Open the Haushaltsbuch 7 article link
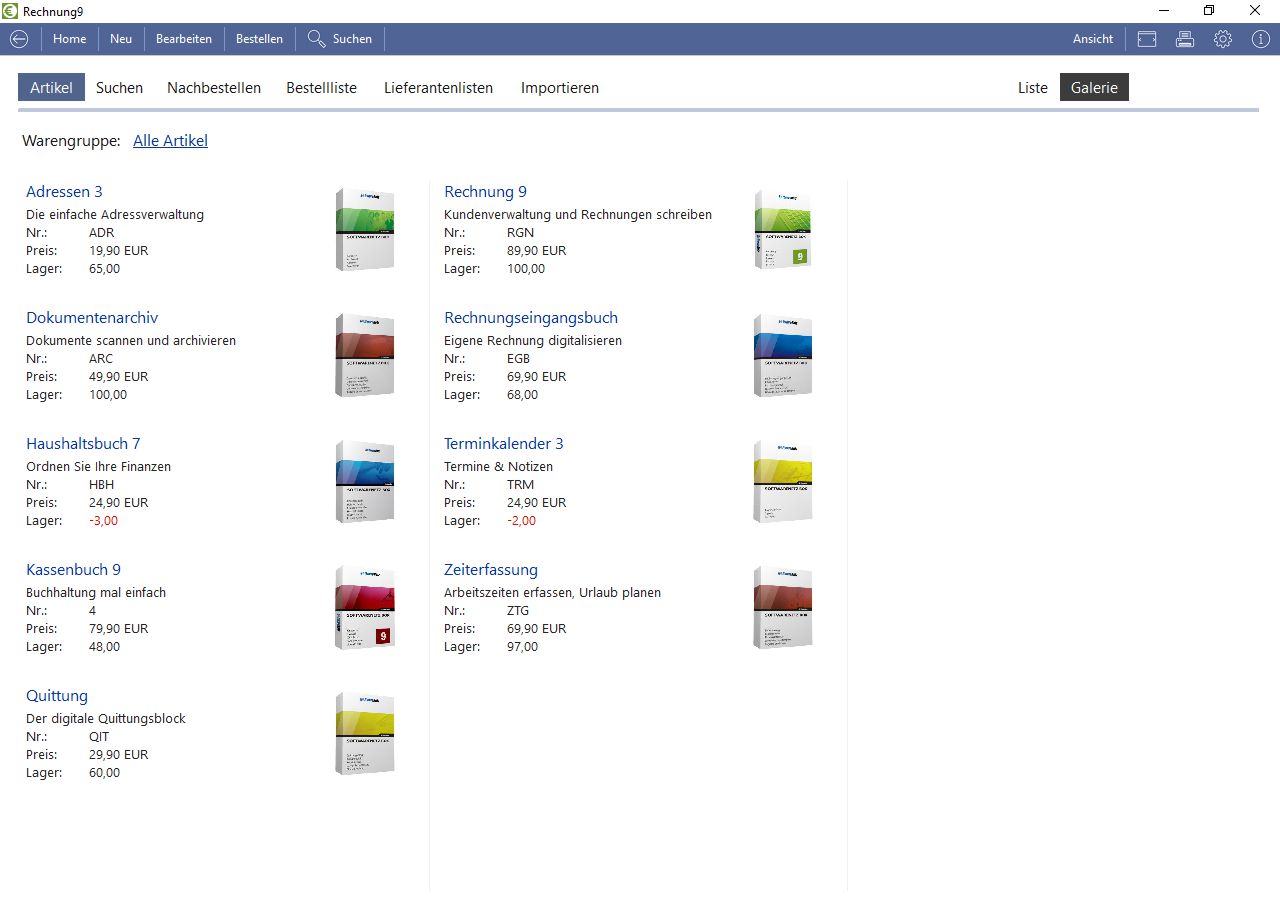 point(83,444)
